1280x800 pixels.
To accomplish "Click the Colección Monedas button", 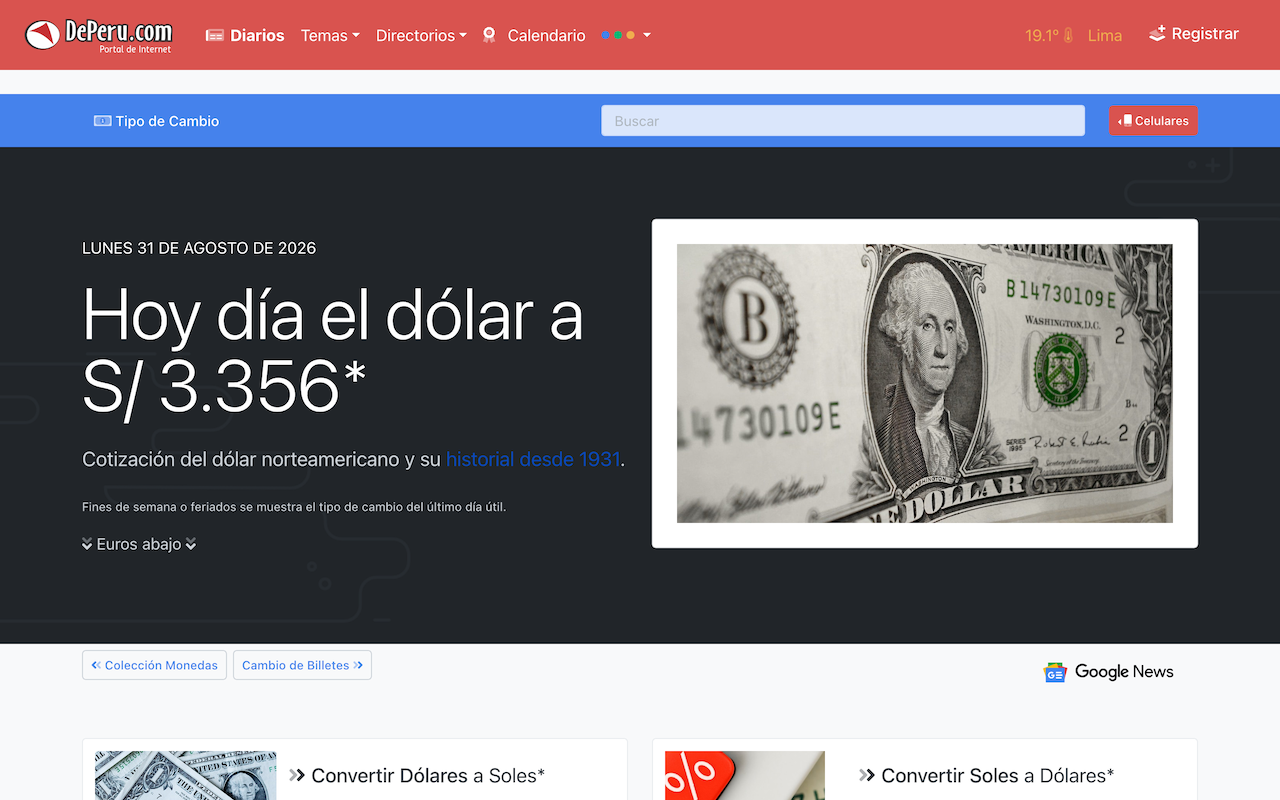I will pos(154,665).
